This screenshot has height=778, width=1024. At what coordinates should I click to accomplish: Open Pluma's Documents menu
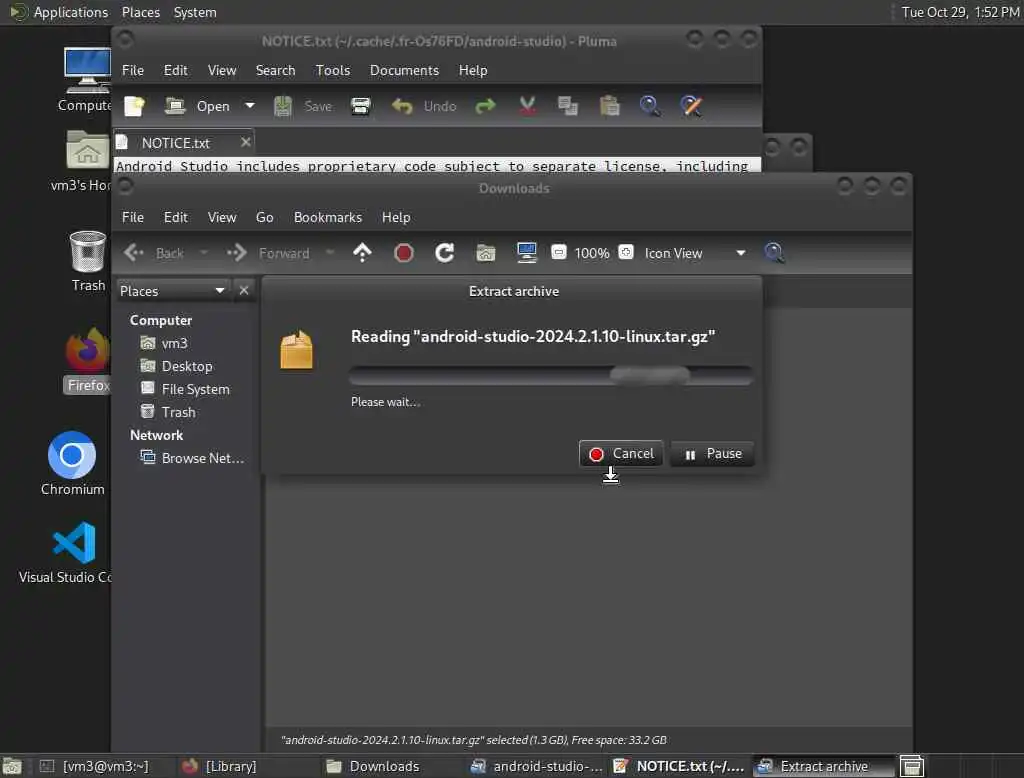click(x=404, y=70)
